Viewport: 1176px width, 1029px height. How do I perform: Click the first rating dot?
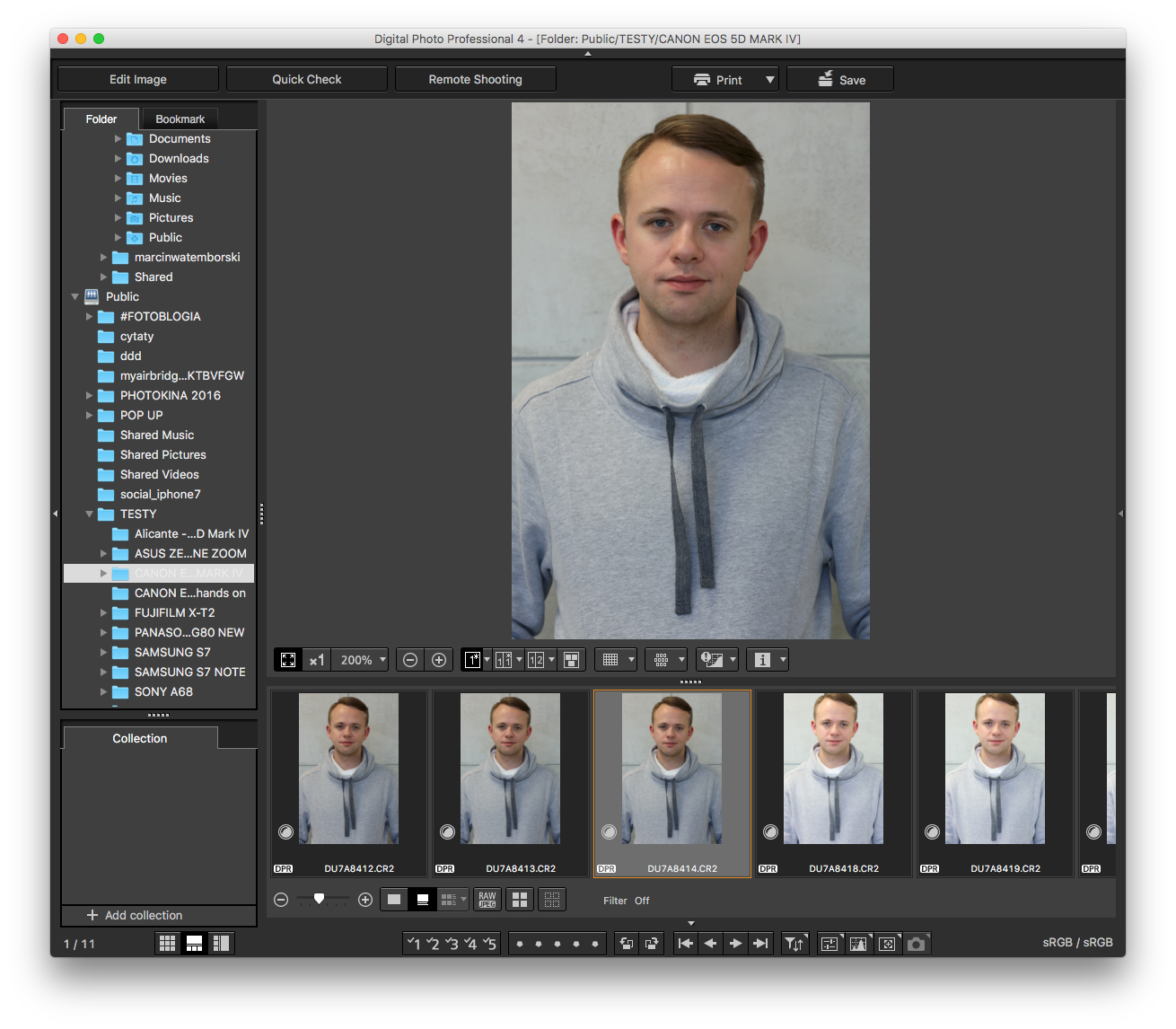point(519,944)
